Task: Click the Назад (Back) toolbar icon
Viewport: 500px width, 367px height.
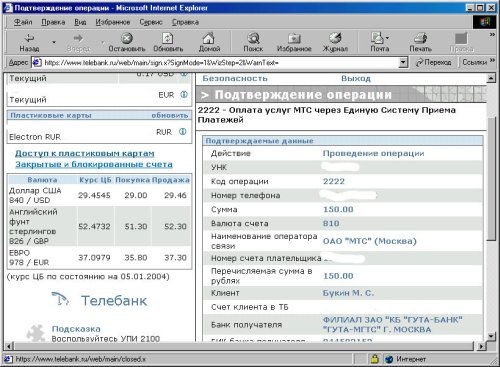Action: (29, 39)
